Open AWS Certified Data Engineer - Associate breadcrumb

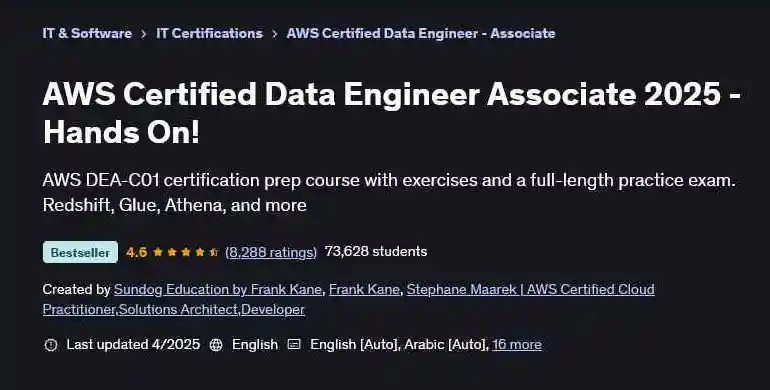tap(421, 33)
